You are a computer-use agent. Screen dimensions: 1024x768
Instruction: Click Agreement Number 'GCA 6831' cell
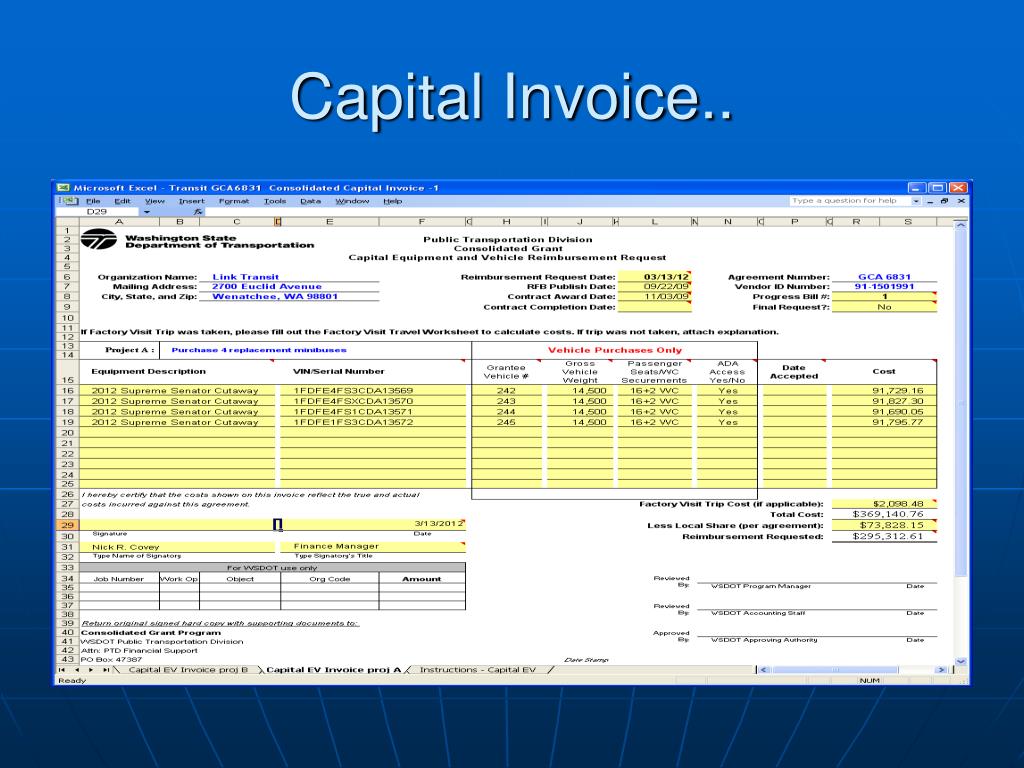click(x=884, y=277)
